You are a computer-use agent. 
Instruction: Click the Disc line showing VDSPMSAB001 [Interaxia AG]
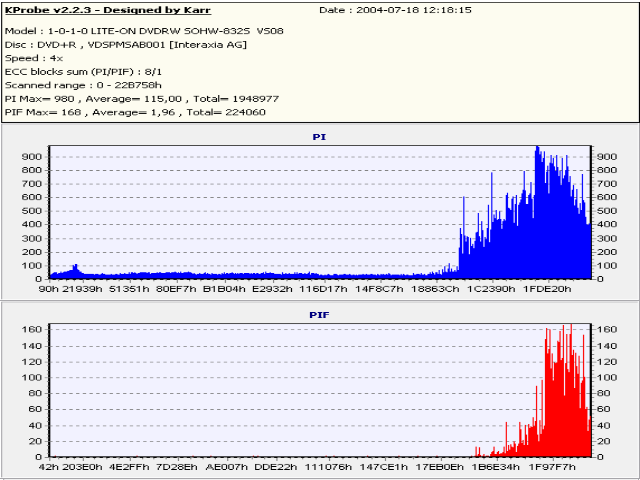click(126, 44)
